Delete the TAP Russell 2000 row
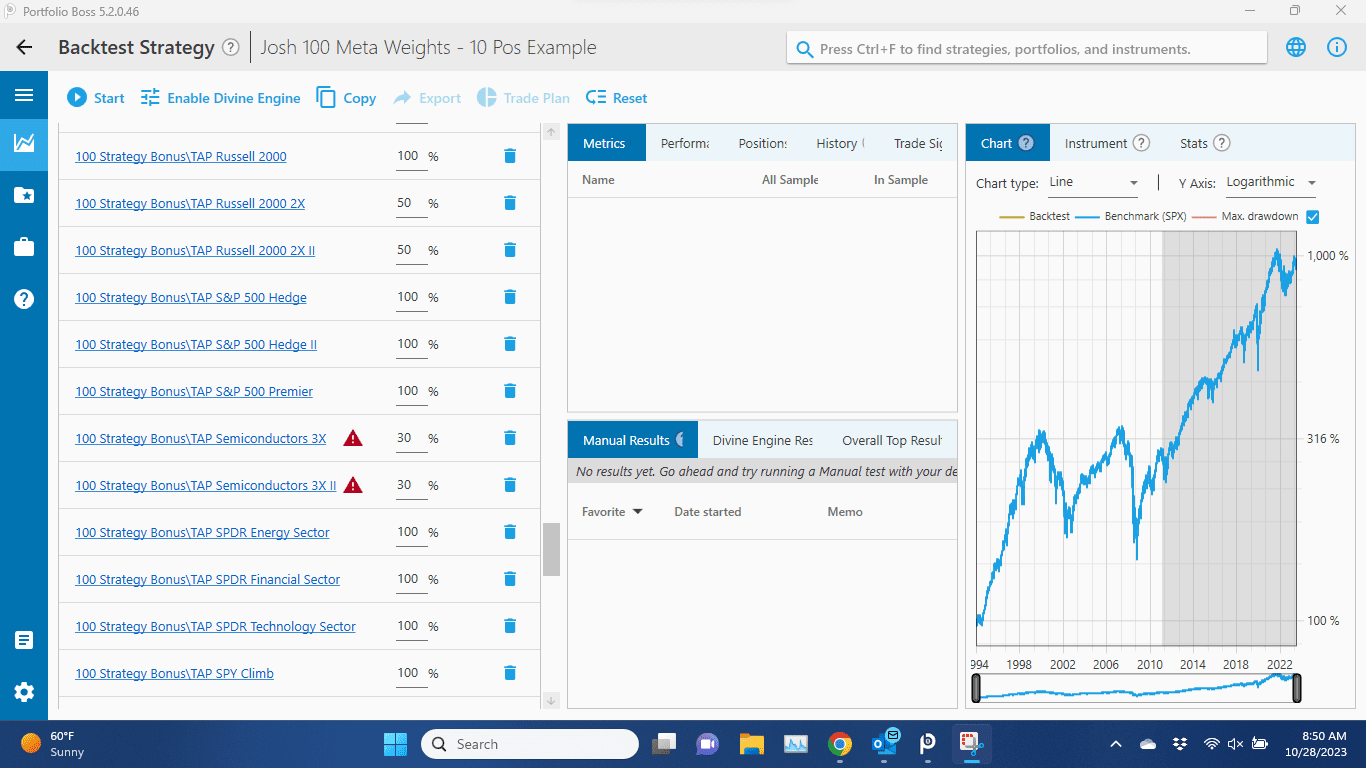Image resolution: width=1366 pixels, height=768 pixels. [510, 156]
